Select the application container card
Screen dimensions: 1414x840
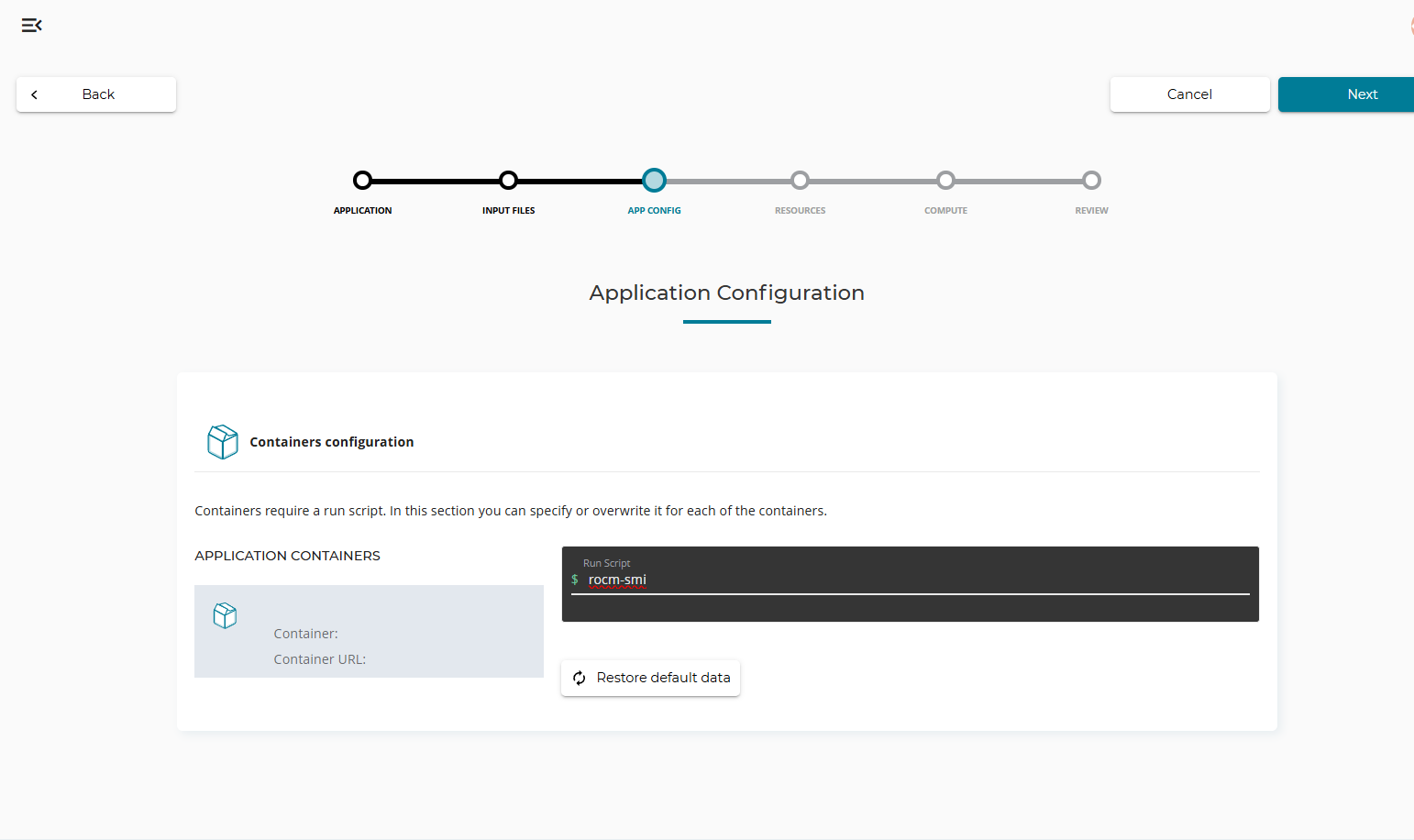click(369, 631)
